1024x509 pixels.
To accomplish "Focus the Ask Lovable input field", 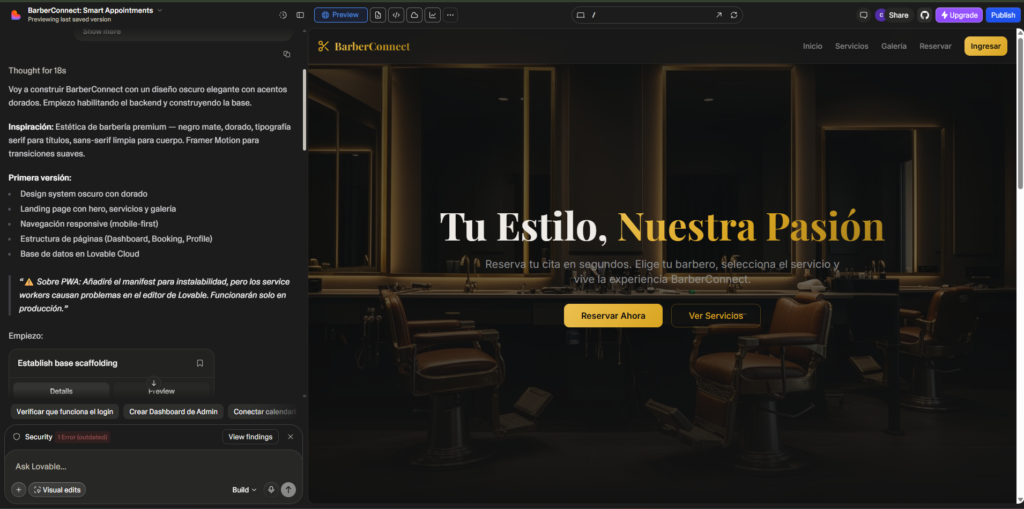I will (x=153, y=467).
